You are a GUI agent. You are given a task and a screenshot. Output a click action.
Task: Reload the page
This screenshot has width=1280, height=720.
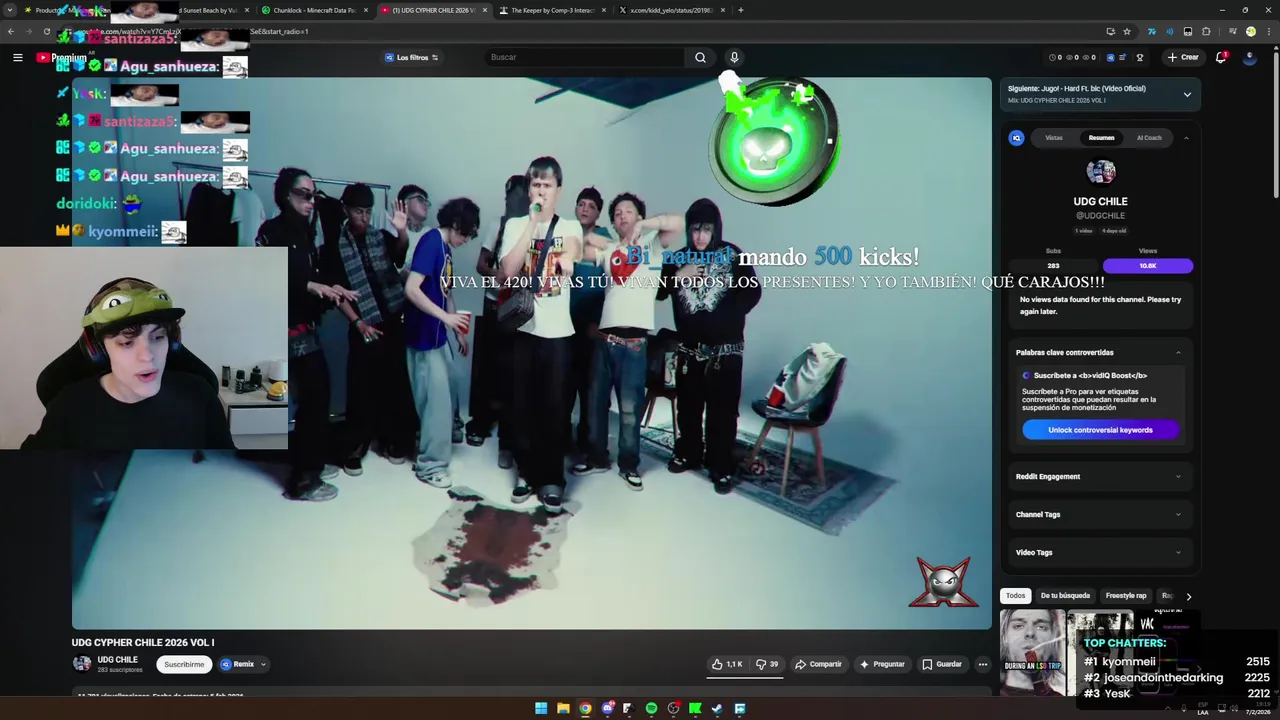pos(47,31)
